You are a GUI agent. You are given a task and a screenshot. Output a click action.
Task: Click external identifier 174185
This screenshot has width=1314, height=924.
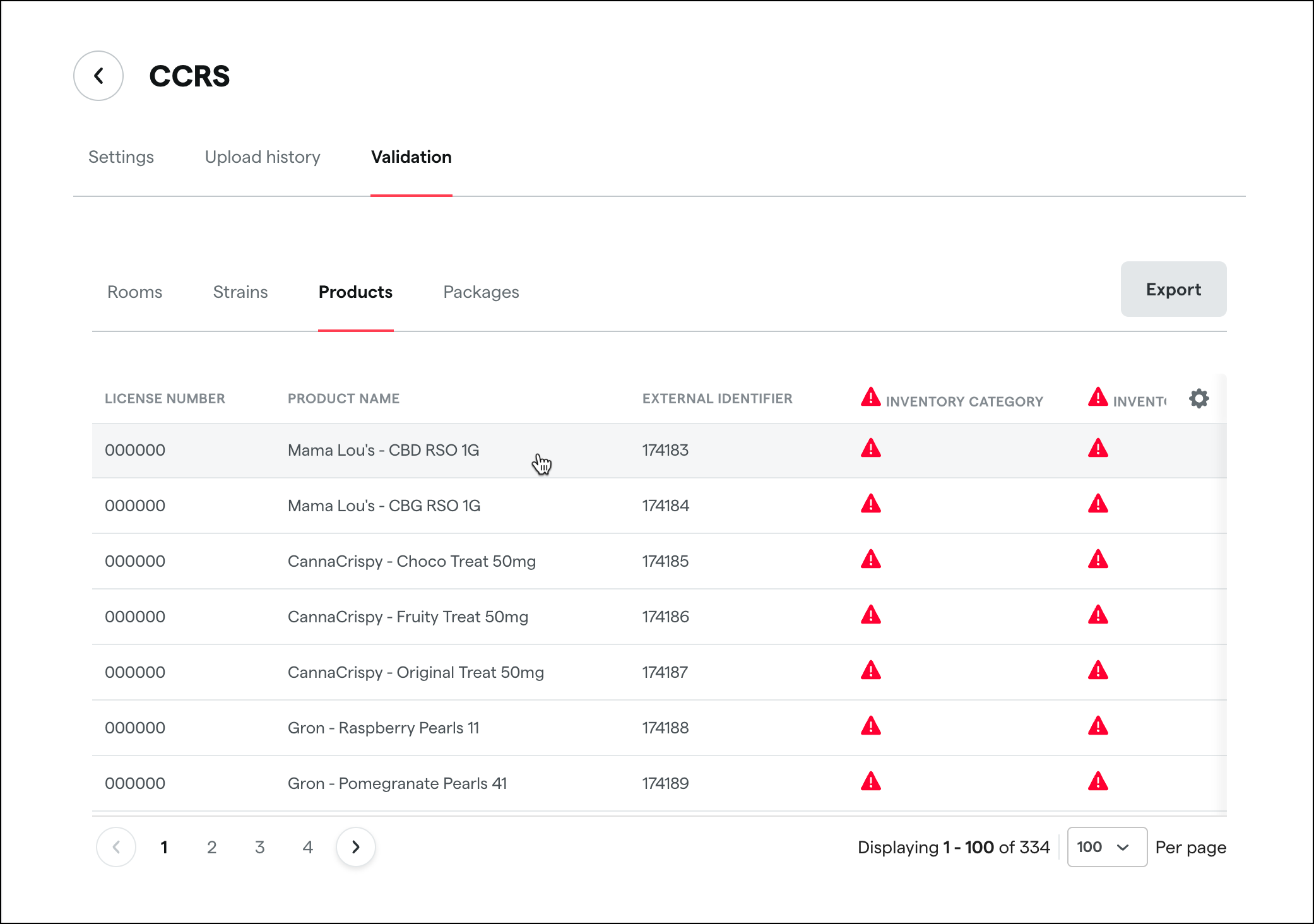point(665,561)
